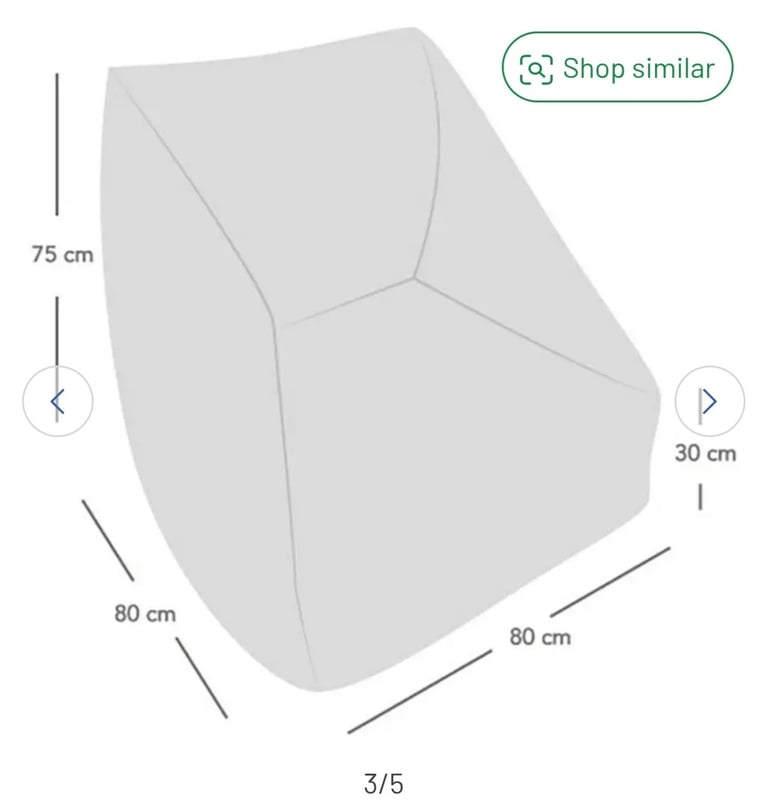Click the short vertical line under 30 cm
Image resolution: width=768 pixels, height=805 pixels.
tap(700, 497)
